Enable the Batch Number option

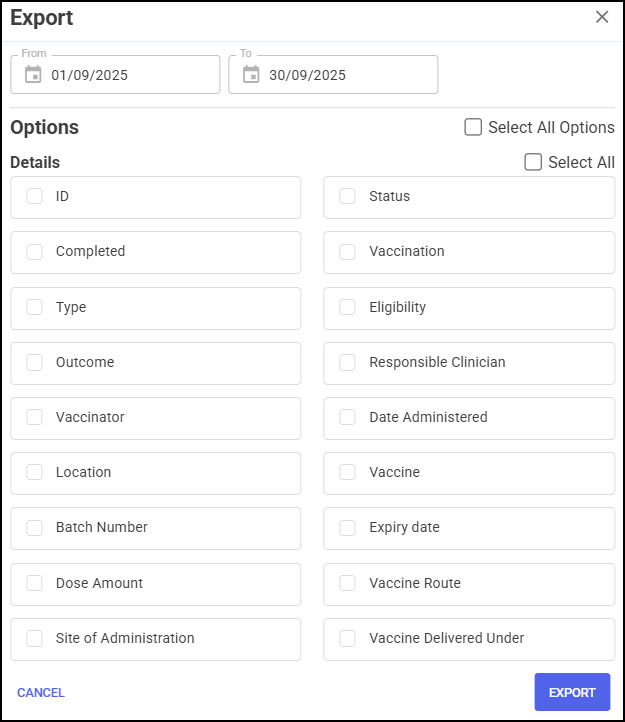(x=35, y=528)
